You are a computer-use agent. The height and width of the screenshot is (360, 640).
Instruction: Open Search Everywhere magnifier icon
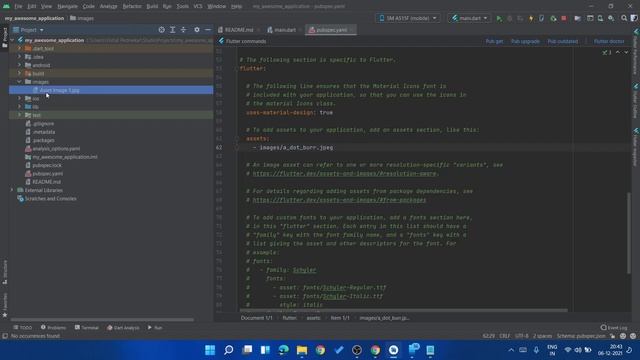click(x=624, y=18)
